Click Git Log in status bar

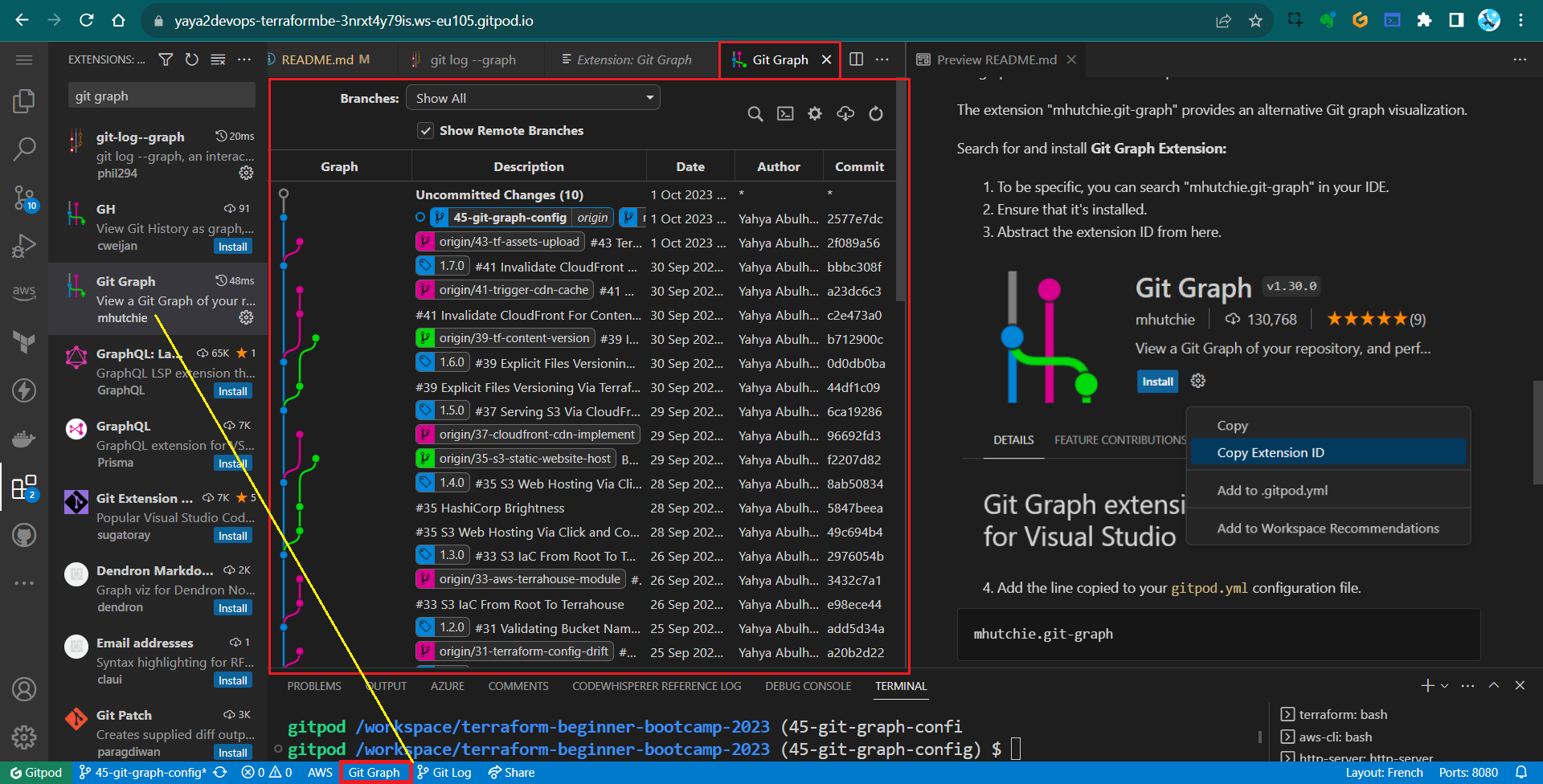tap(444, 772)
